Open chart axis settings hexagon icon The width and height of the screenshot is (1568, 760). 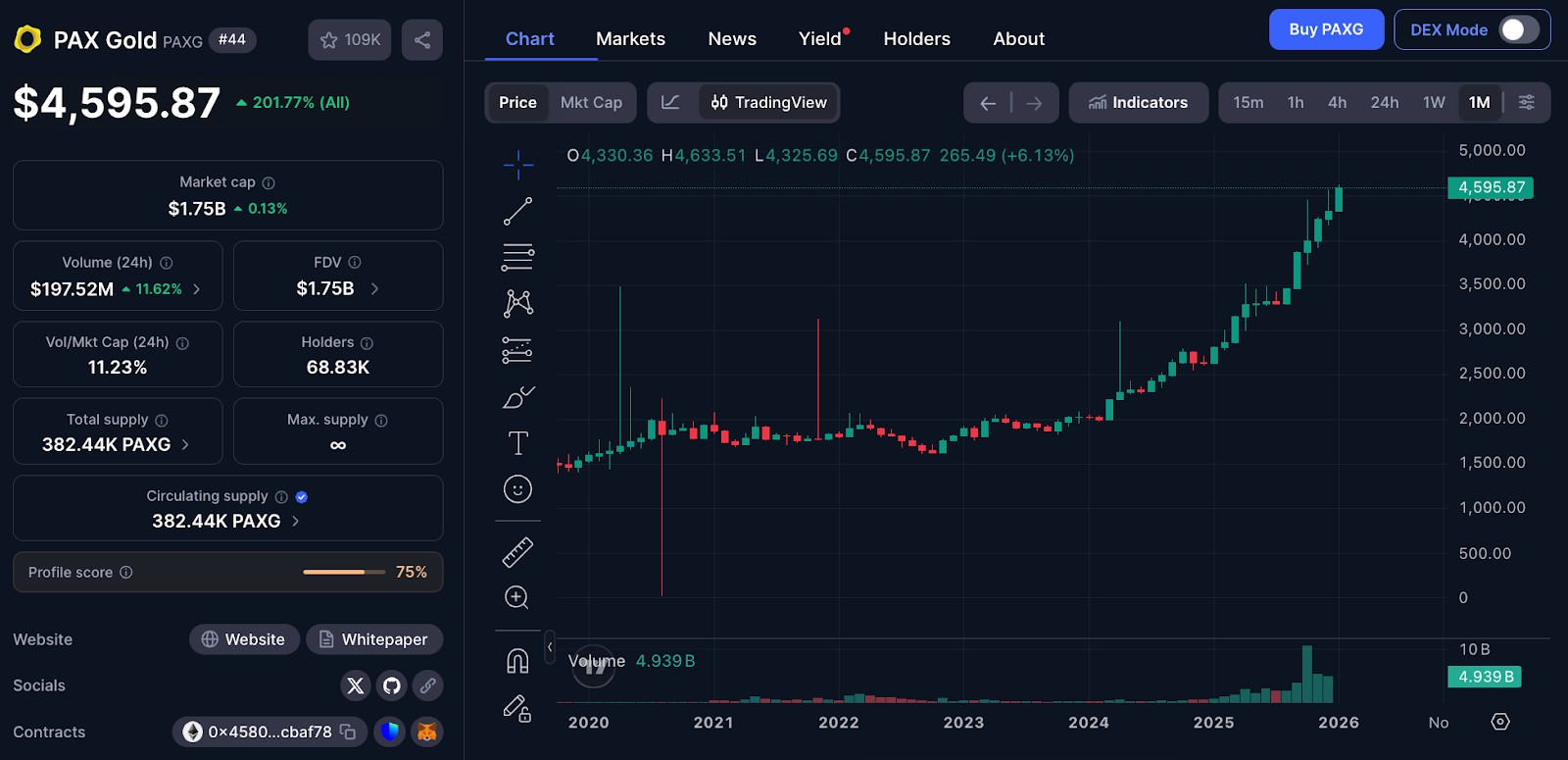pos(1500,722)
